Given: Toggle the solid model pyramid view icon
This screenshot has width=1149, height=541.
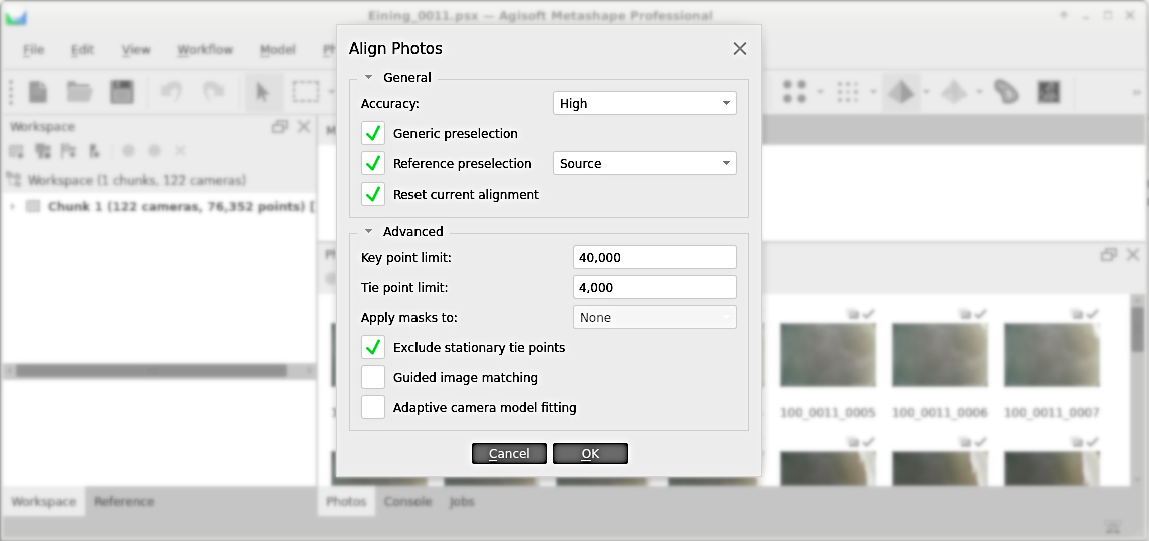Looking at the screenshot, I should pyautogui.click(x=902, y=93).
